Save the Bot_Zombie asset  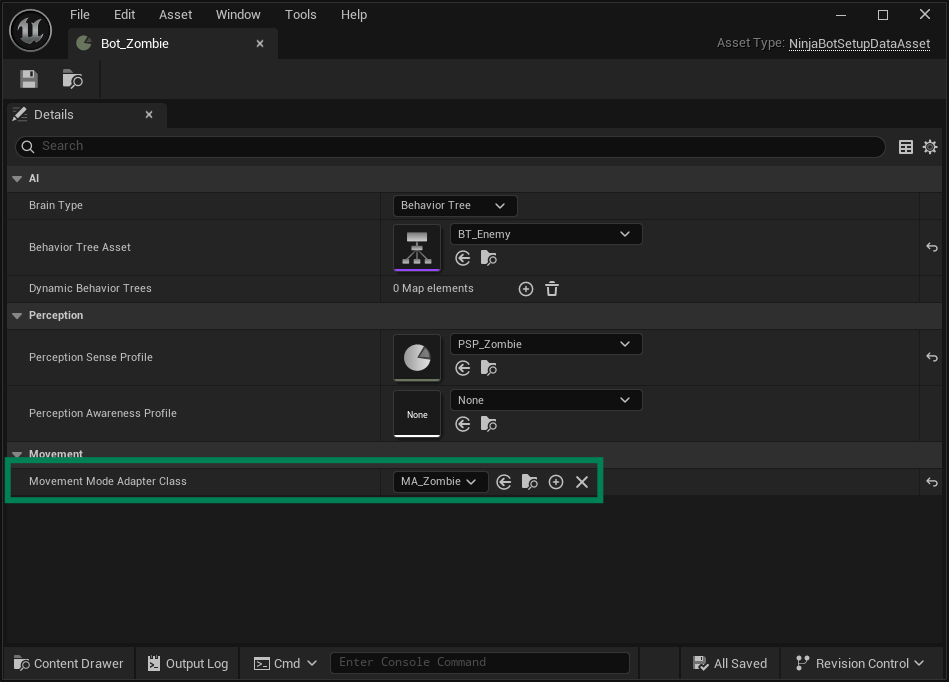tap(28, 78)
